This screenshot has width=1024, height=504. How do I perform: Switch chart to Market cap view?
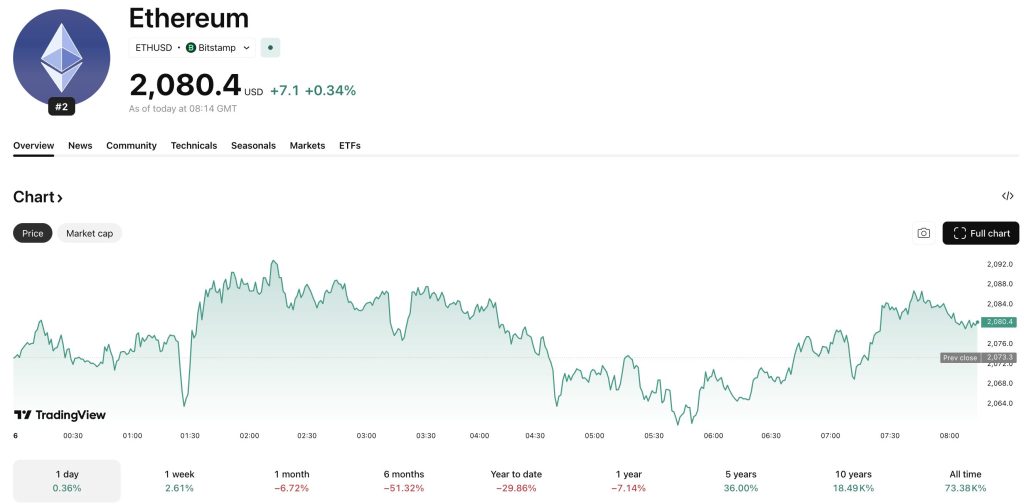pos(89,233)
